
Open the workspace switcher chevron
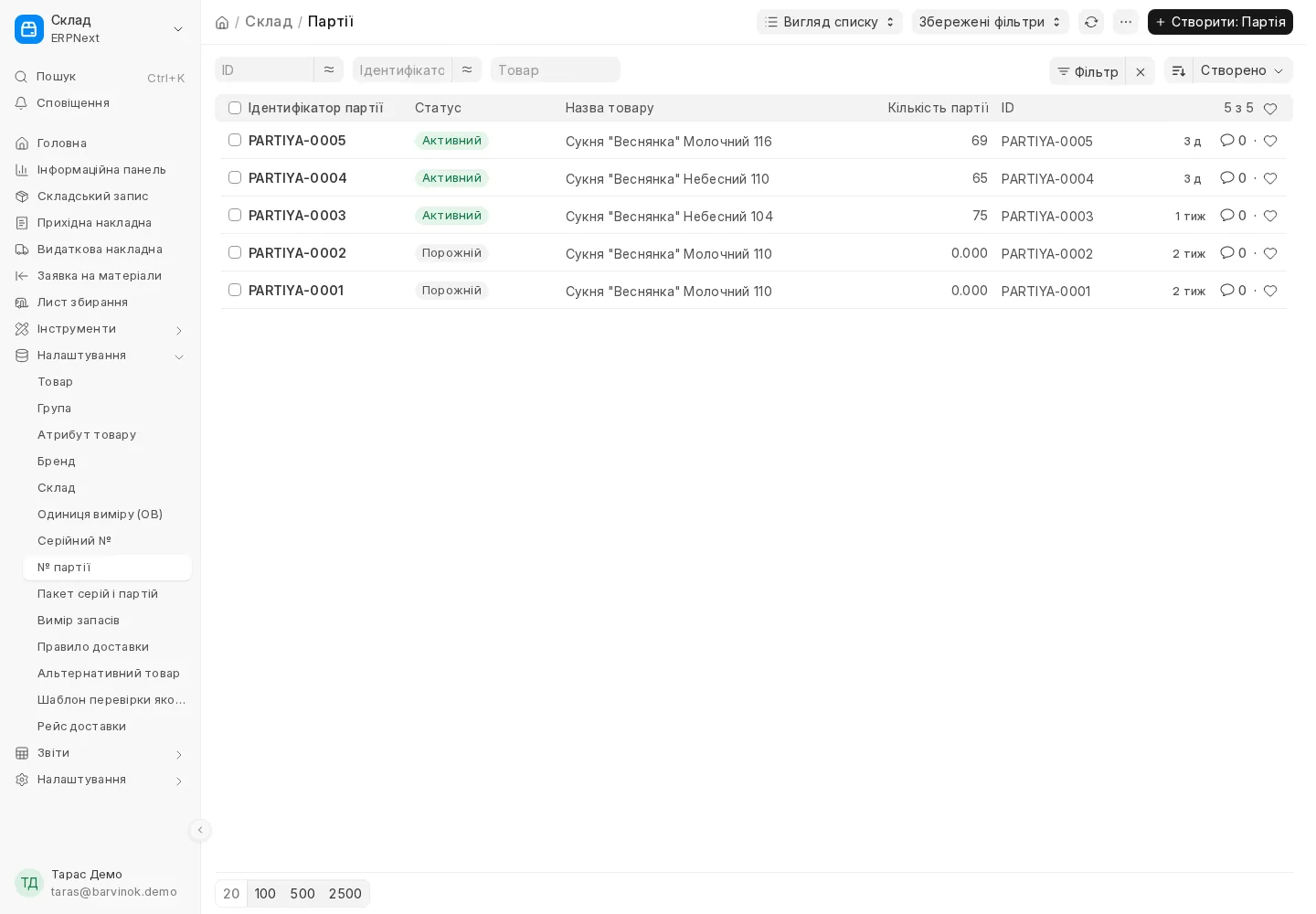178,29
